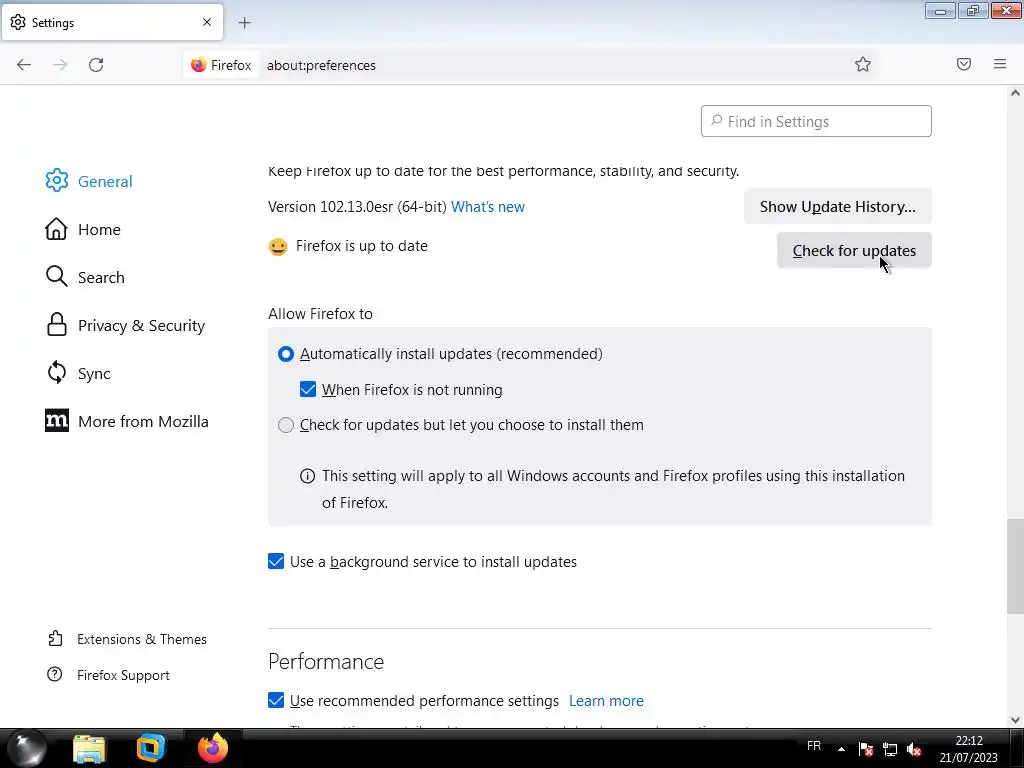The width and height of the screenshot is (1024, 768).
Task: Click the network tray icon
Action: 889,749
